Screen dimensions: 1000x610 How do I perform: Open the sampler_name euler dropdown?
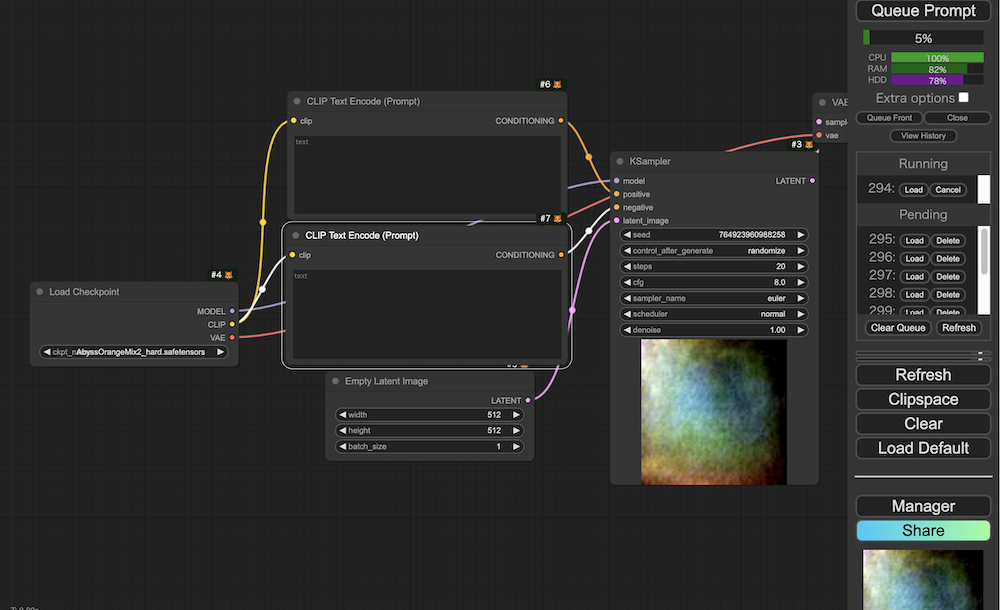pos(714,298)
